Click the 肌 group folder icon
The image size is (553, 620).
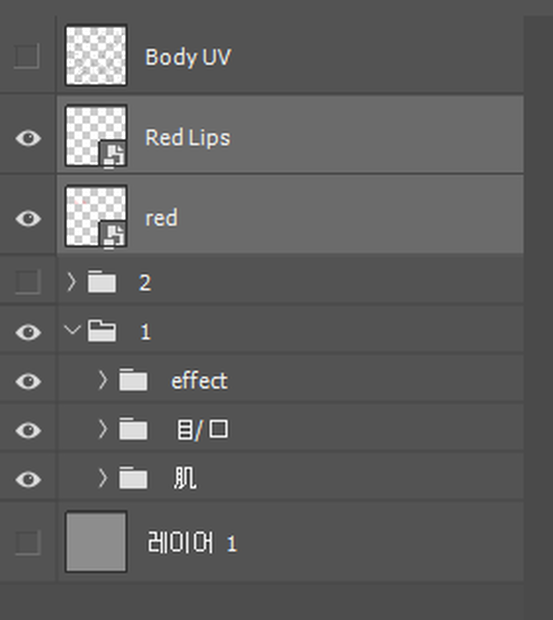click(x=134, y=478)
